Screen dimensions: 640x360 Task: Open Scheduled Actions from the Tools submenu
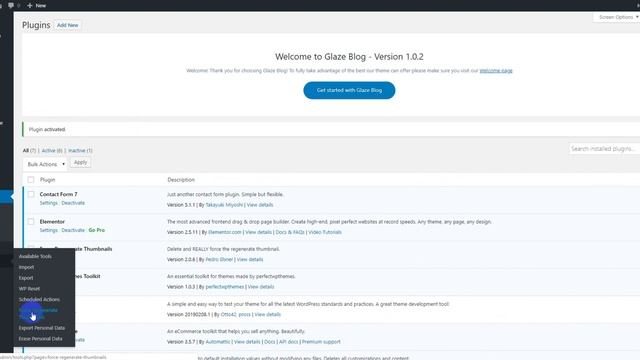pos(39,299)
